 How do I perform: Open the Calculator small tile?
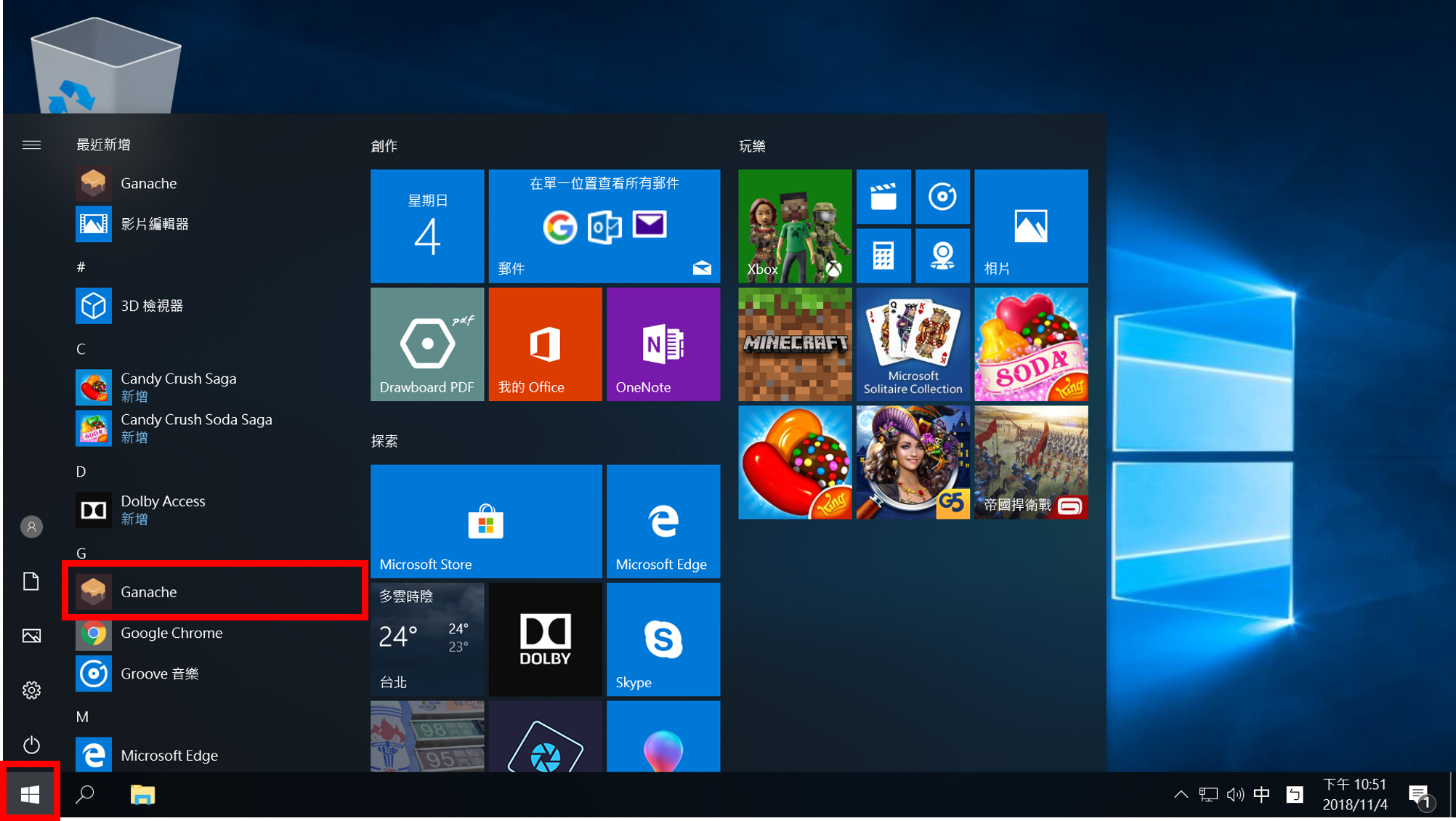point(883,256)
